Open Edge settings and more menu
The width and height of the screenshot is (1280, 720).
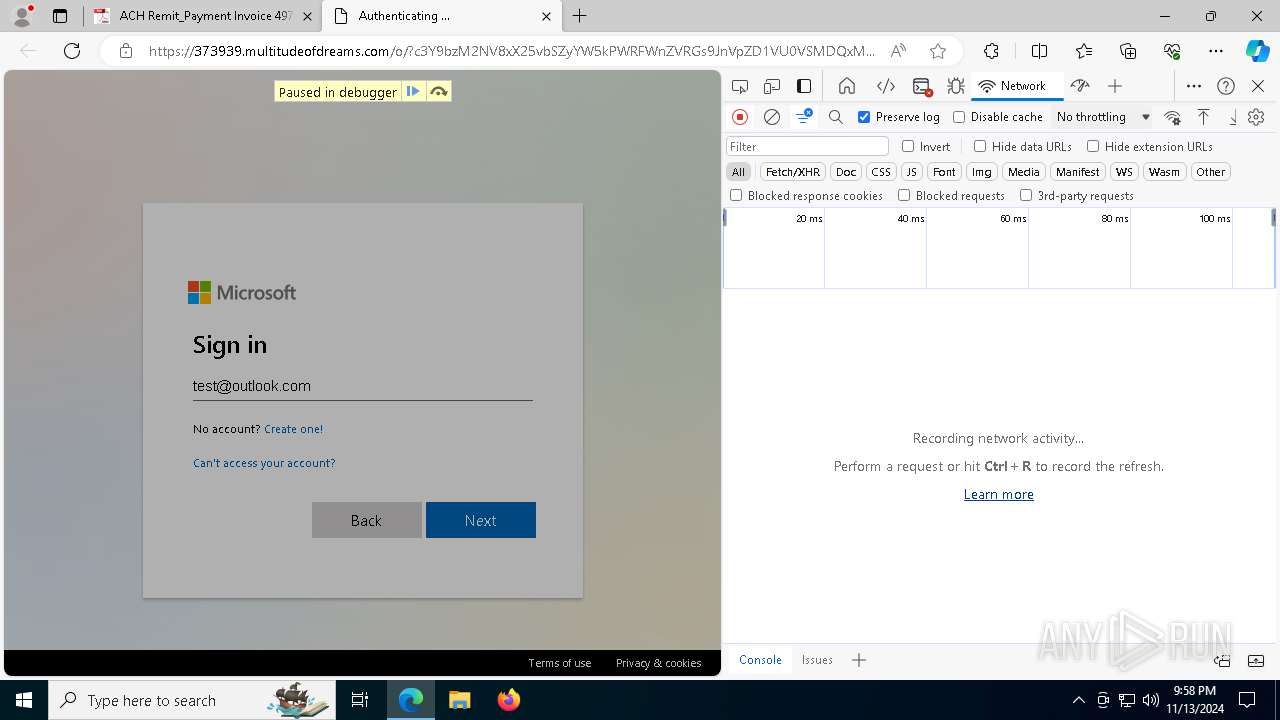click(x=1216, y=51)
